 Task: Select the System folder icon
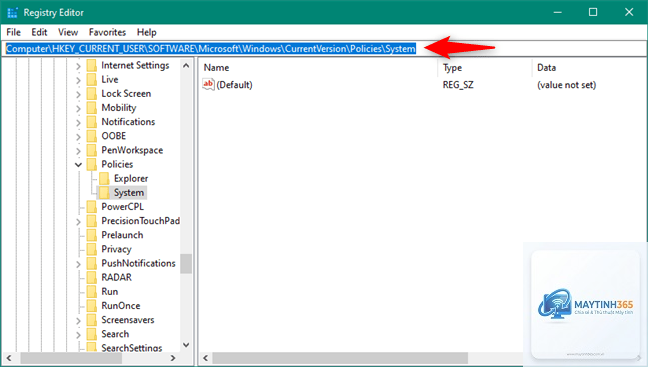tap(104, 193)
